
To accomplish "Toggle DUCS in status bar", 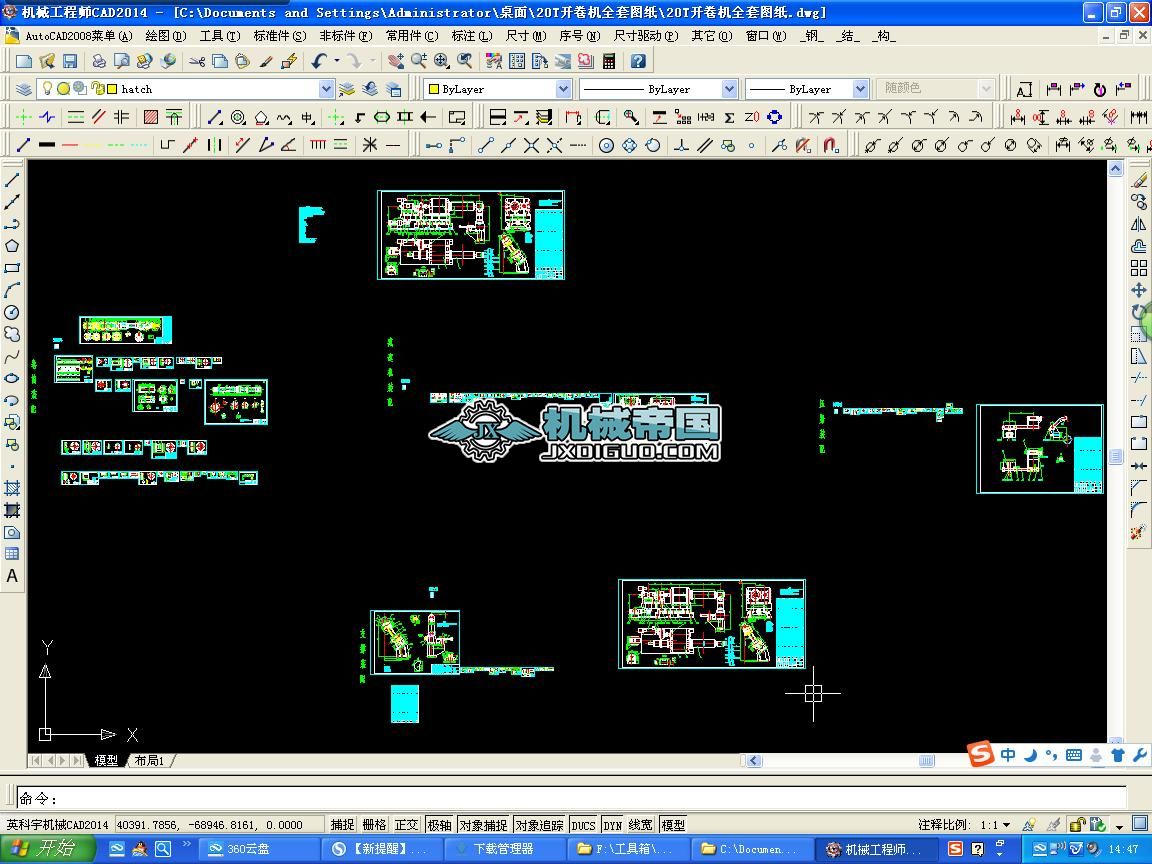I will (583, 825).
